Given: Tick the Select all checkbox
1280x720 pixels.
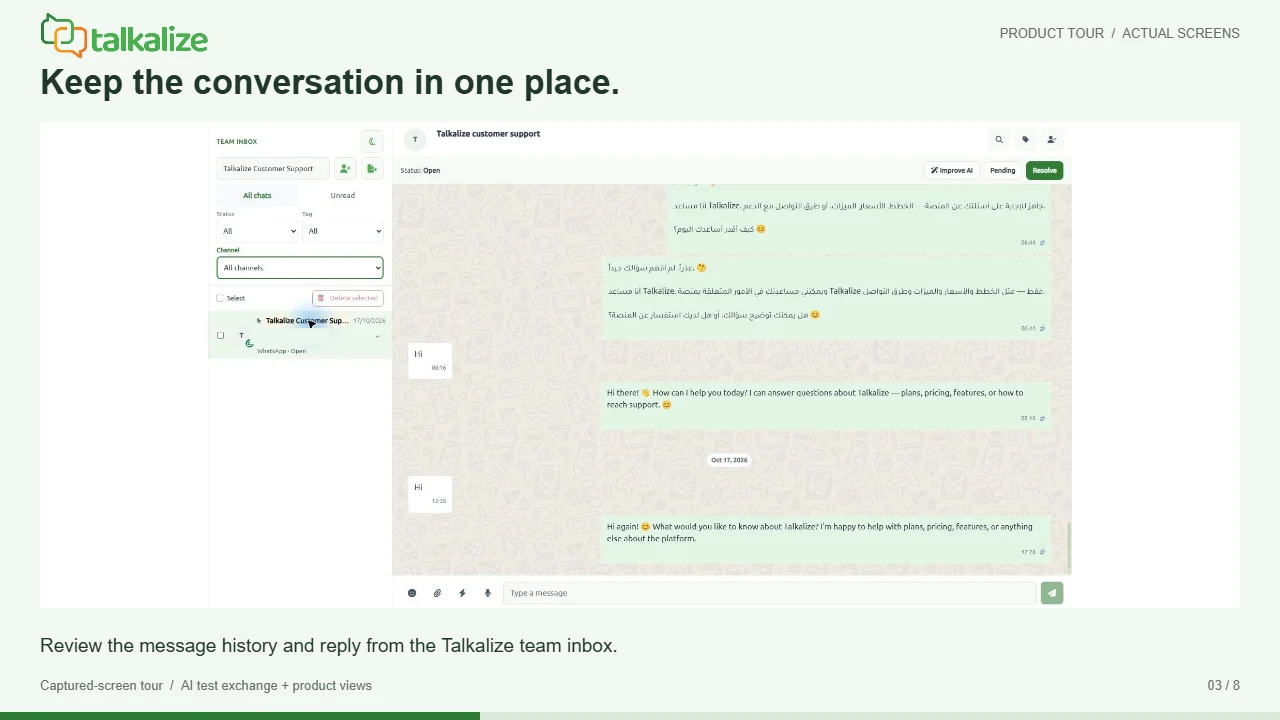Looking at the screenshot, I should pyautogui.click(x=220, y=298).
